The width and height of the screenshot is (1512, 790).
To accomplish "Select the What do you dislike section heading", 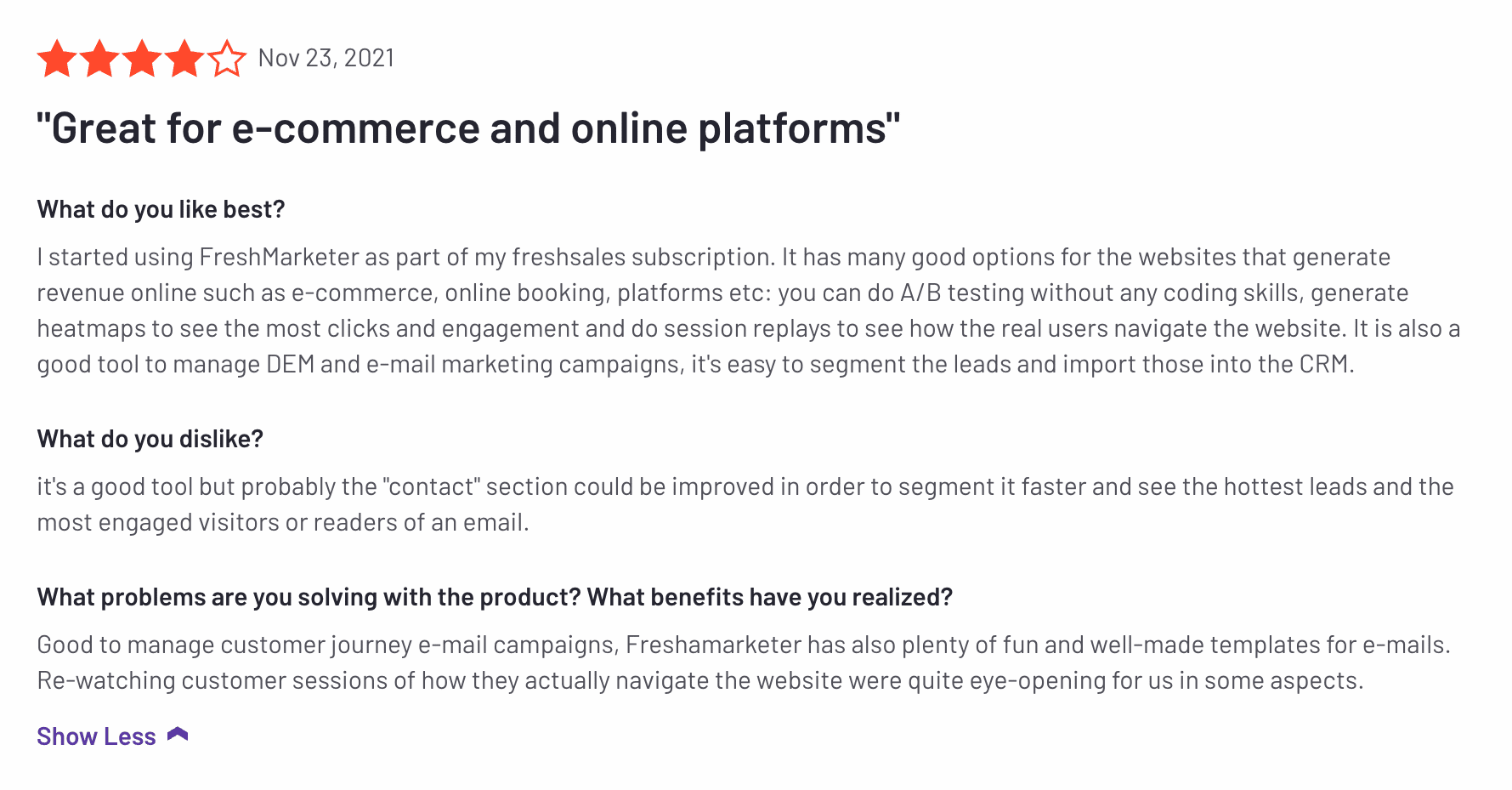I will pos(150,438).
